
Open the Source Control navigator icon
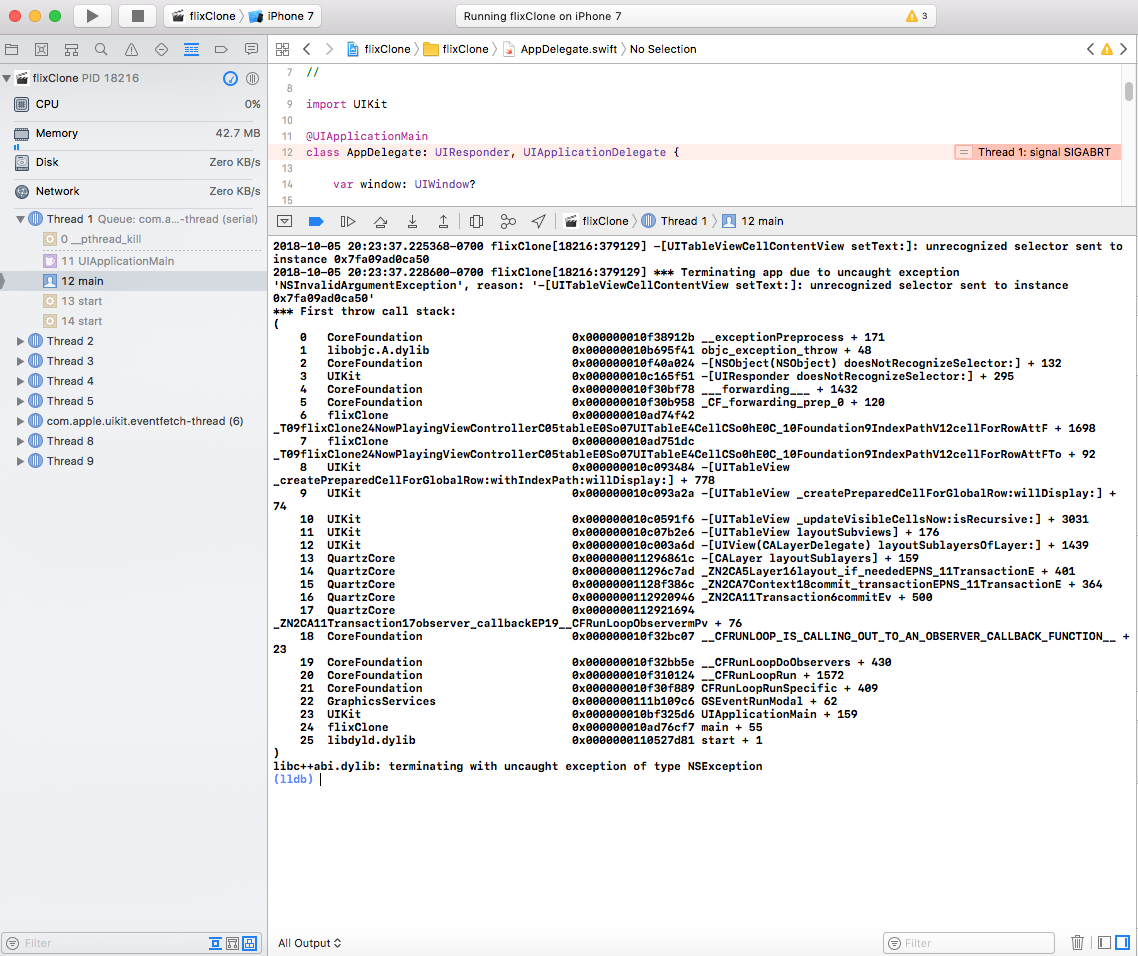[41, 49]
